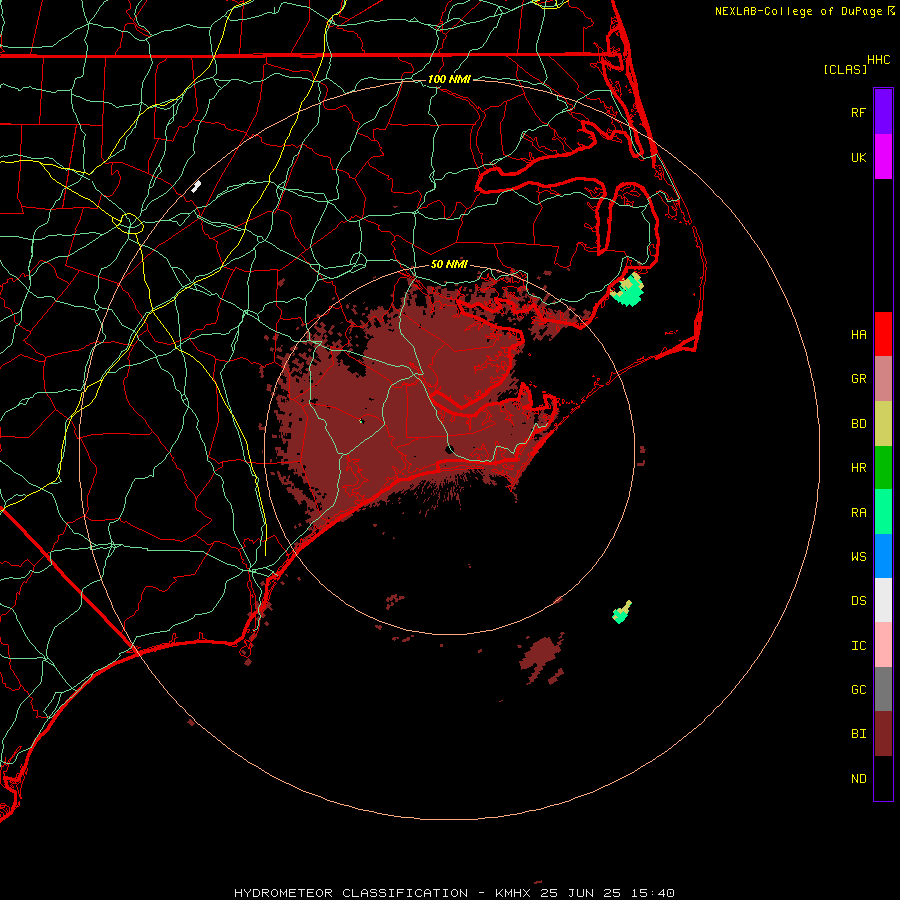Viewport: 900px width, 900px height.
Task: Click the RA legend label
Action: pyautogui.click(x=858, y=513)
